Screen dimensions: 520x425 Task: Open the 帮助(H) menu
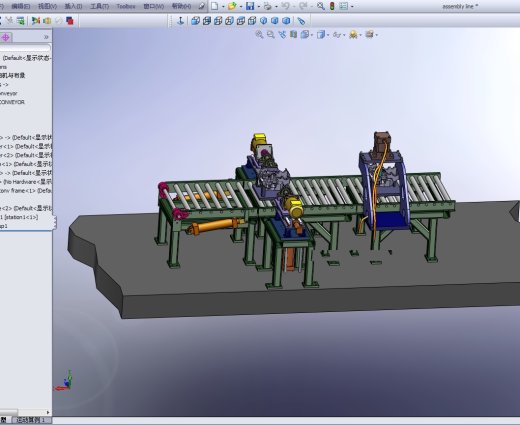(181, 6)
